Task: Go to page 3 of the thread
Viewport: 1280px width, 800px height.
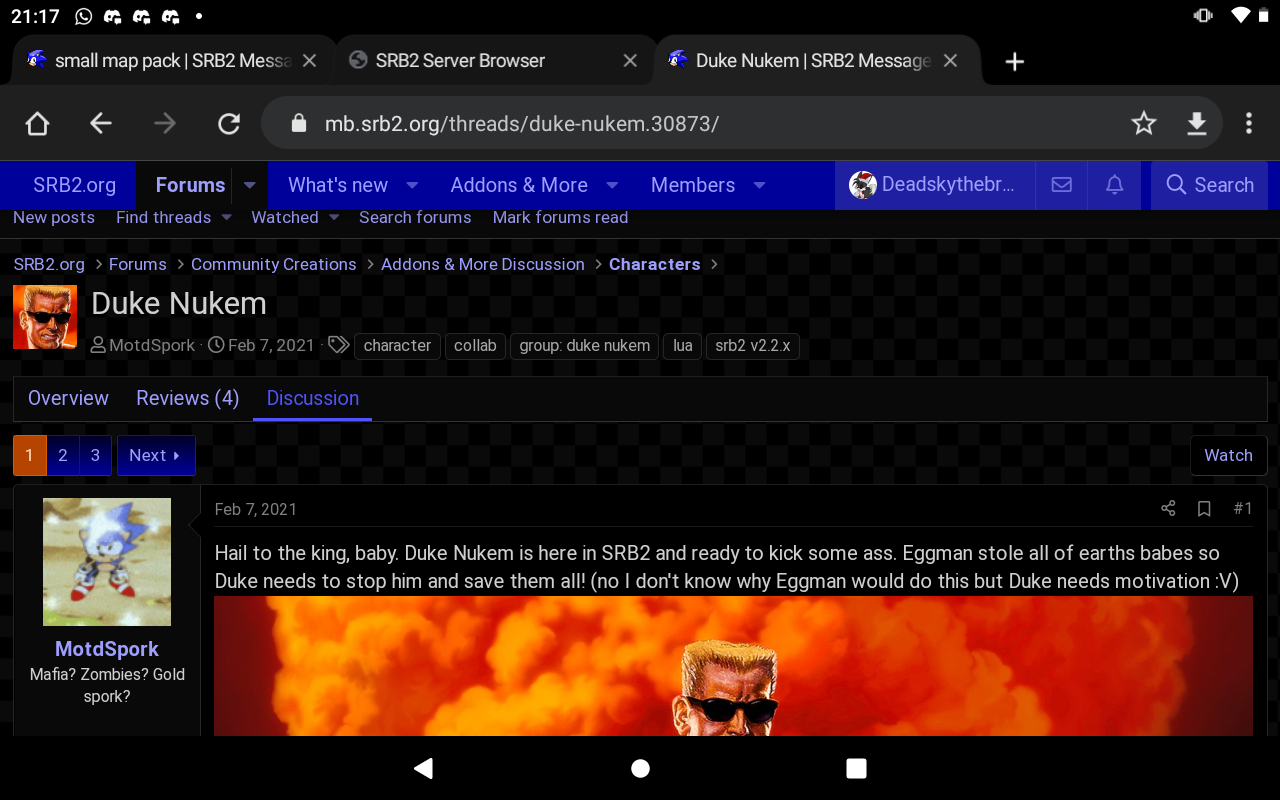Action: (95, 455)
